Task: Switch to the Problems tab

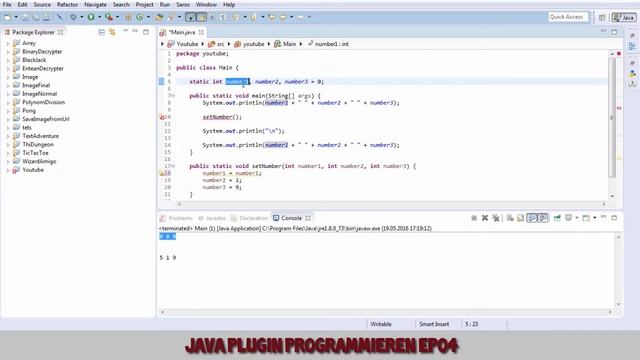Action: coord(176,218)
